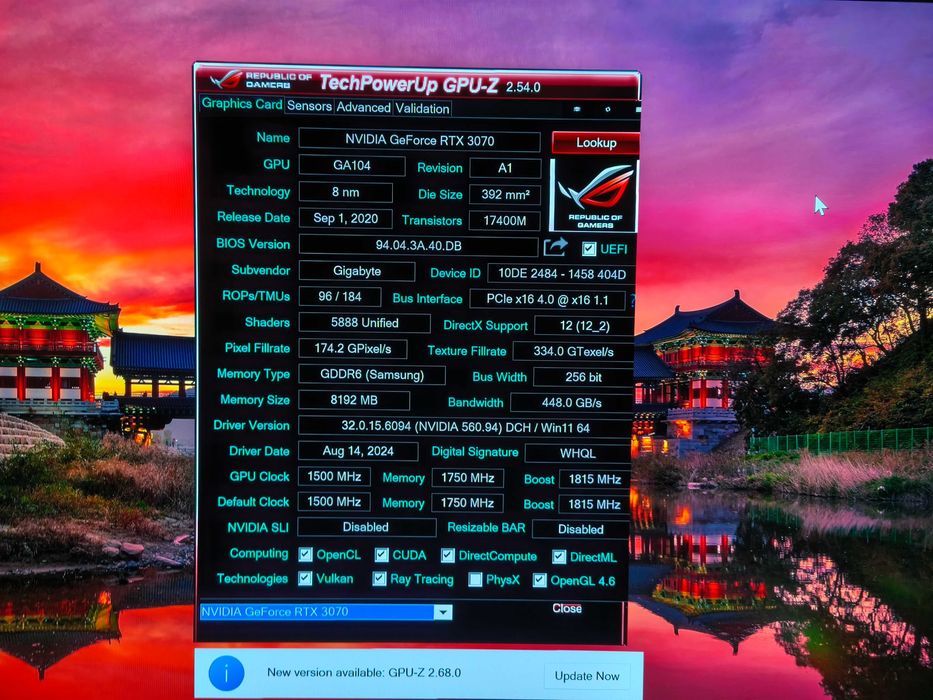Click the Lookup button
The width and height of the screenshot is (933, 700).
click(x=596, y=143)
